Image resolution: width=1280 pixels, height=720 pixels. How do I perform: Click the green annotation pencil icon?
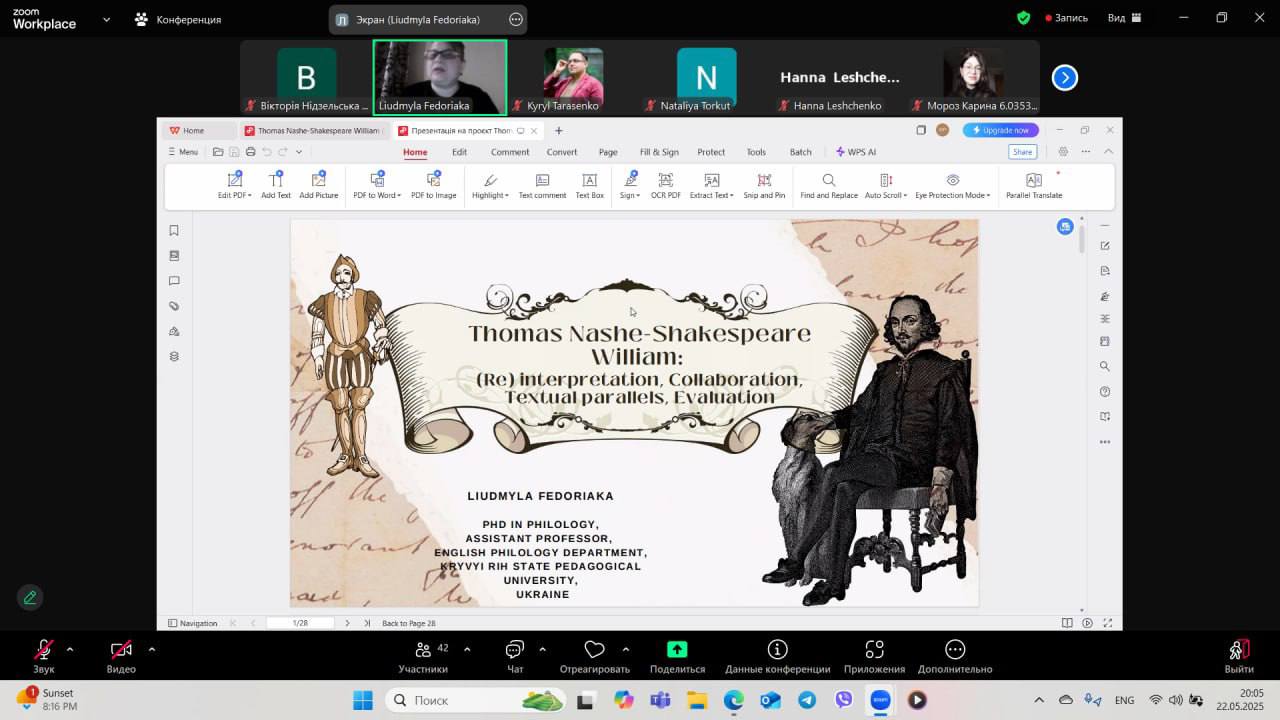(x=30, y=597)
